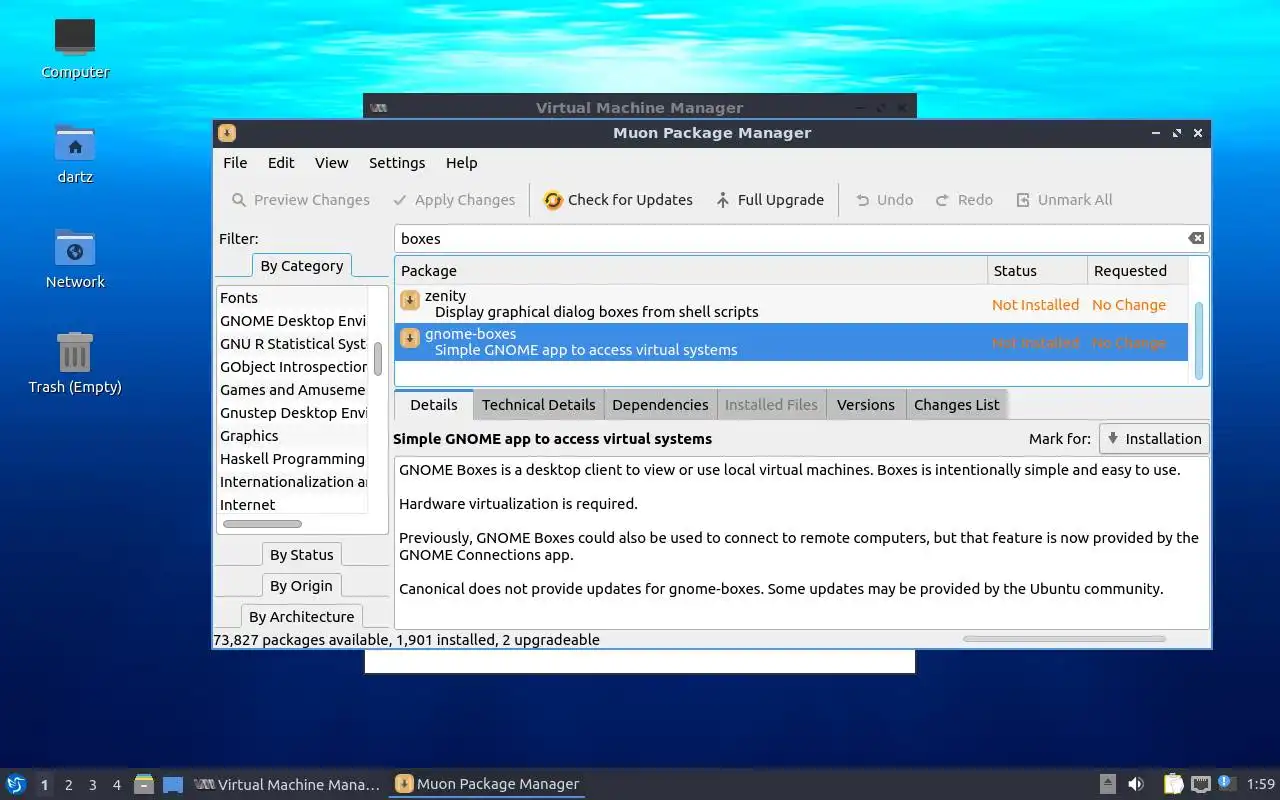Click the Muon window title icon
Screen dimensions: 1280x800
pos(227,133)
